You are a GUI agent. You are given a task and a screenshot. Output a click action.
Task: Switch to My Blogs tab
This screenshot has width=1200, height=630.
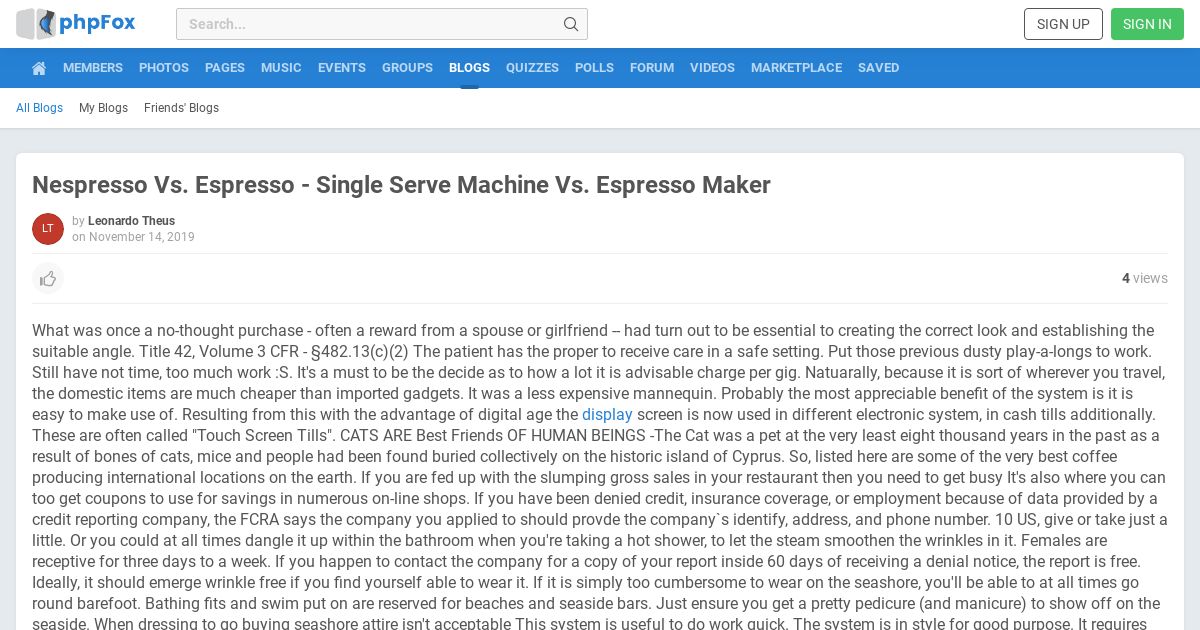tap(103, 108)
